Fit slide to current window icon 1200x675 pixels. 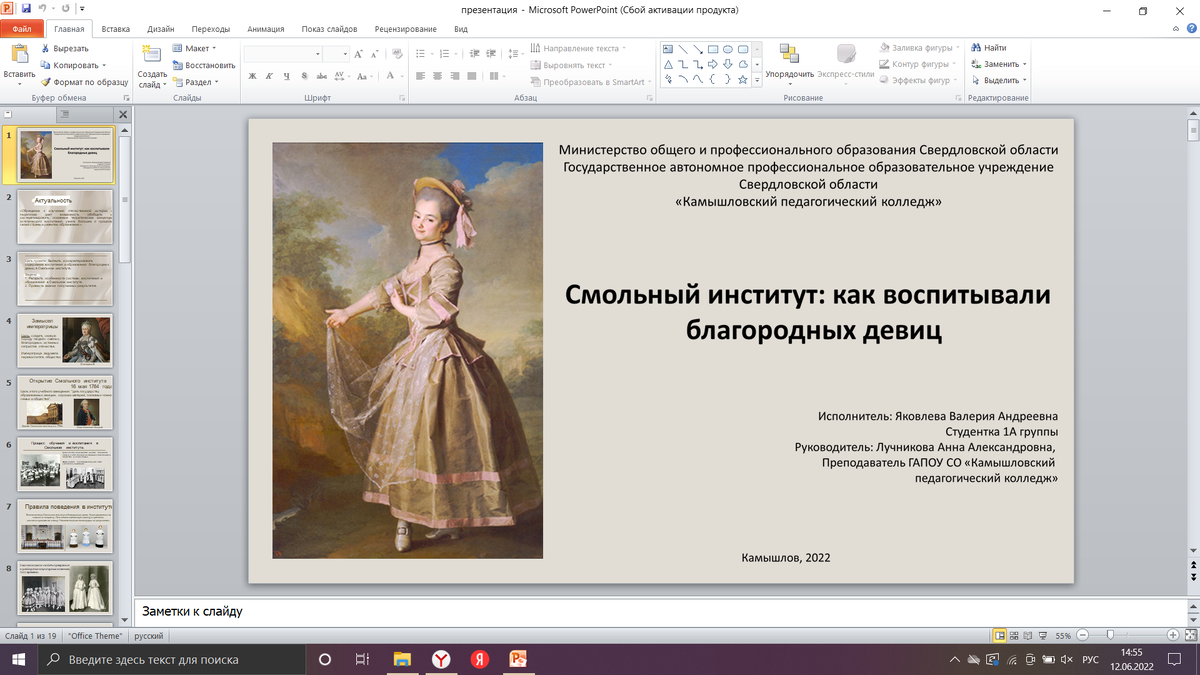click(x=1190, y=635)
